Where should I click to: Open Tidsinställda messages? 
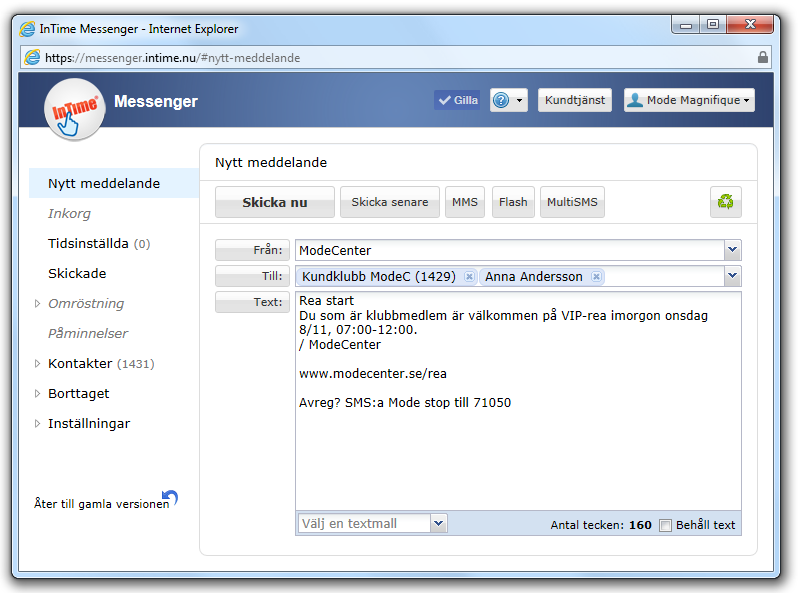99,244
